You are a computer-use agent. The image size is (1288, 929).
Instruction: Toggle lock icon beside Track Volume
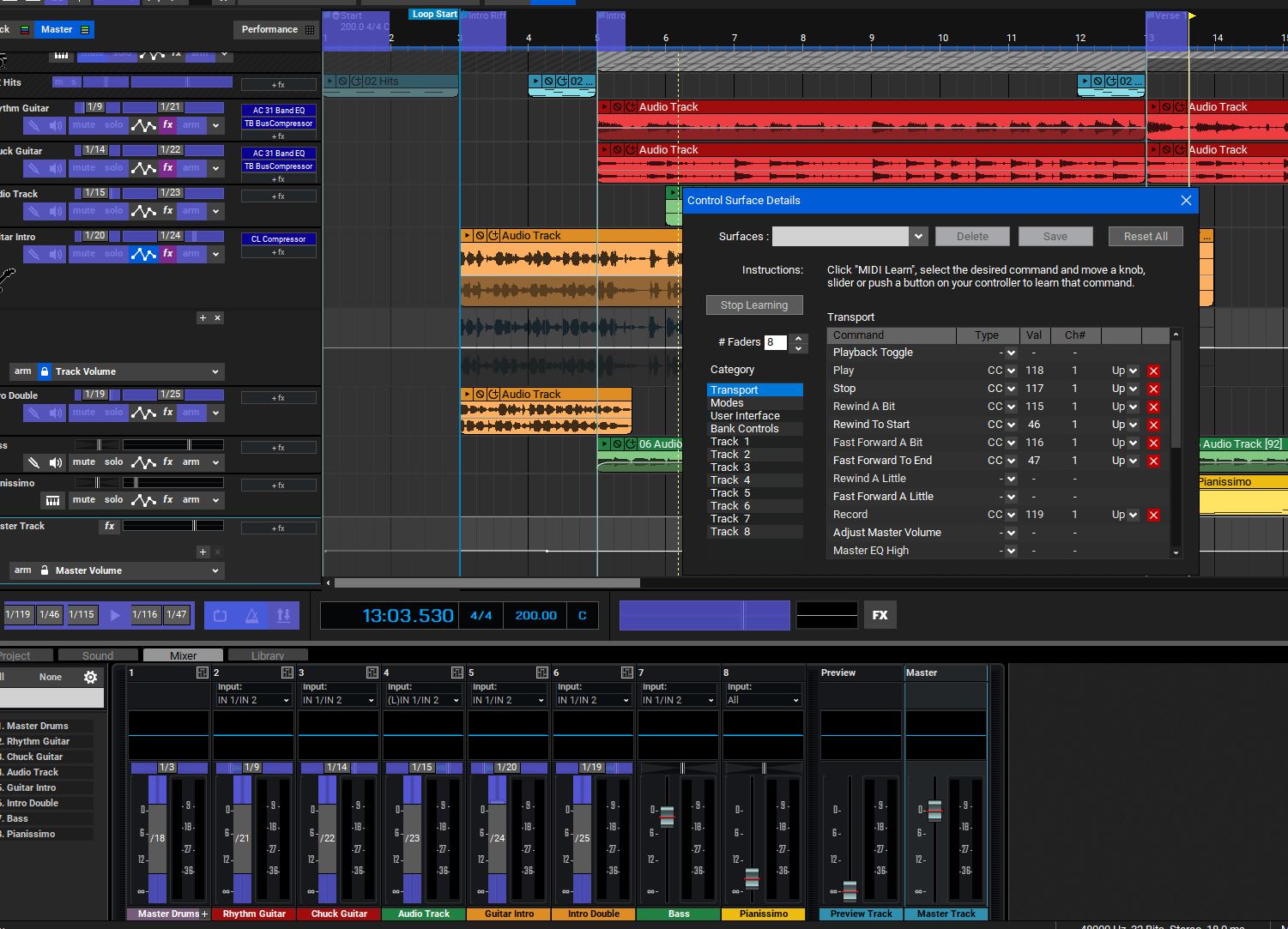pos(45,371)
